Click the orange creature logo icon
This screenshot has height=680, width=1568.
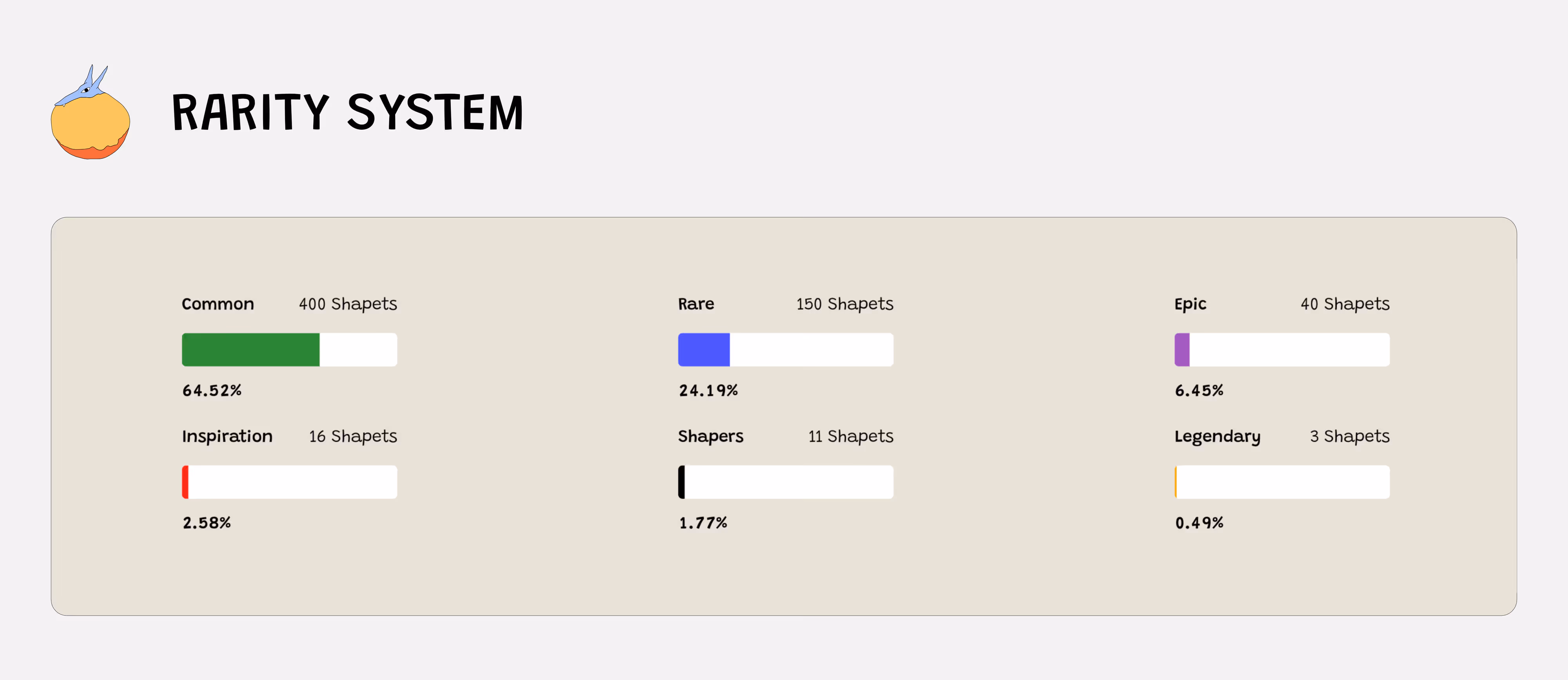coord(90,116)
